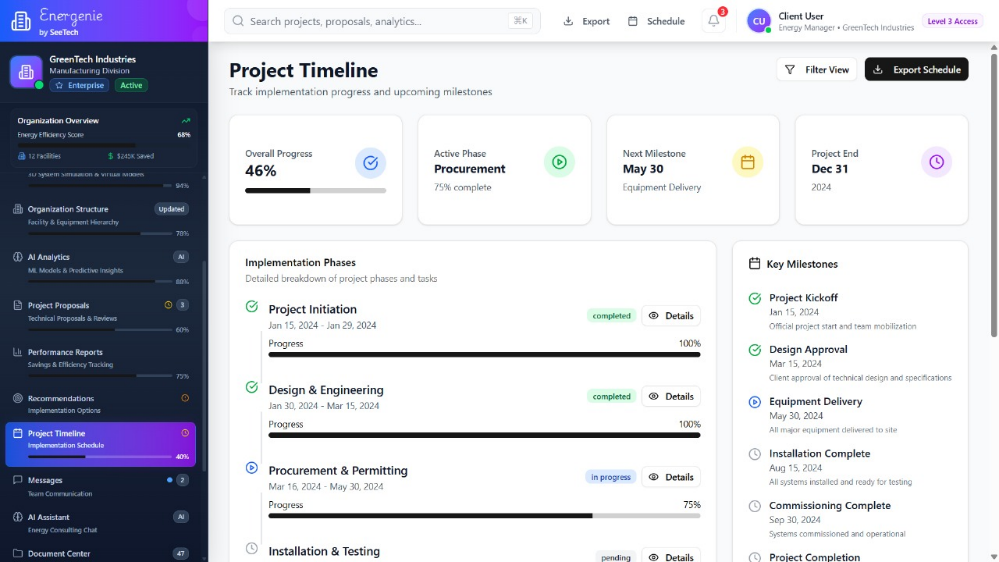Click the Recommendations sidebar icon
The image size is (999, 562).
coord(18,398)
